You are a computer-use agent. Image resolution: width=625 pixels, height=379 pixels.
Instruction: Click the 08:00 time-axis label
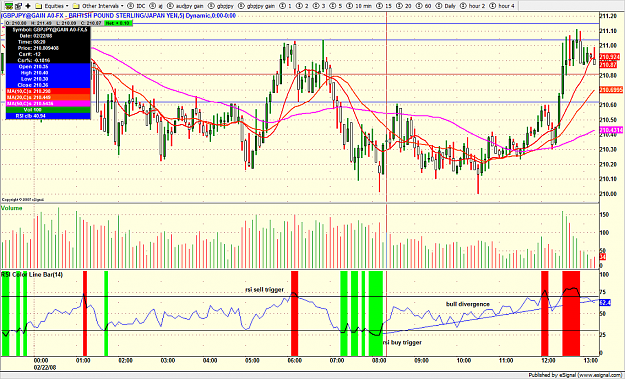(x=379, y=361)
